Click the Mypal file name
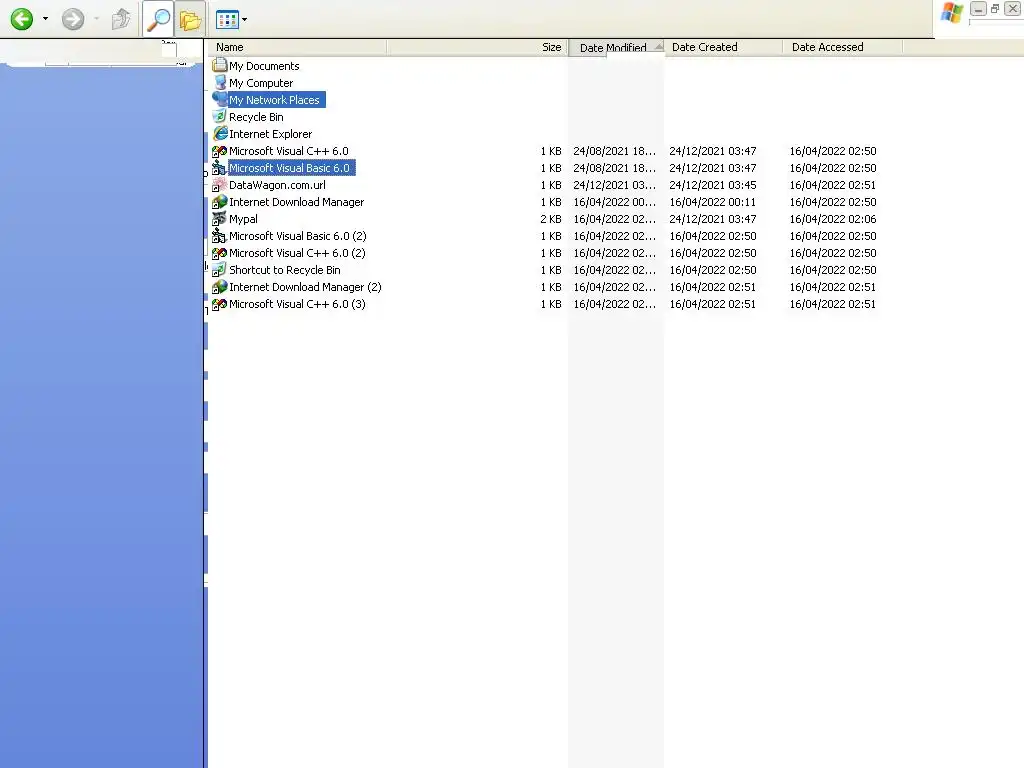1024x768 pixels. [x=243, y=219]
